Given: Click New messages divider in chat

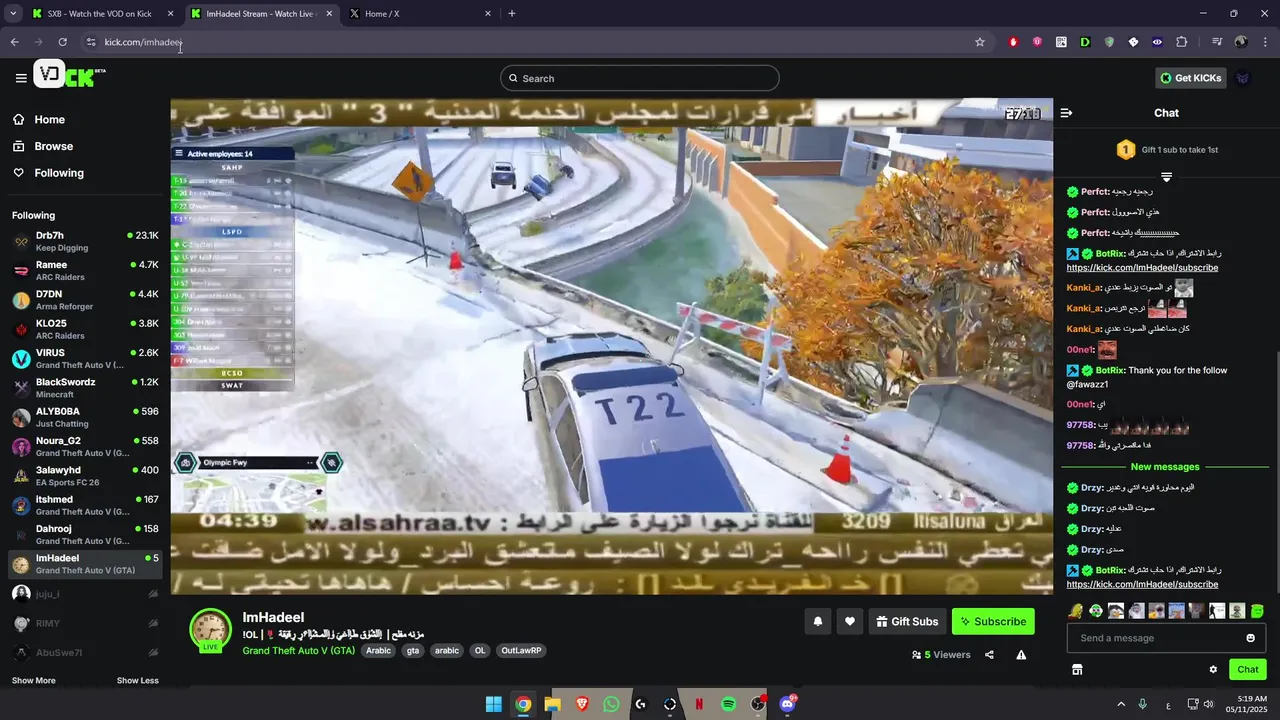Looking at the screenshot, I should pyautogui.click(x=1165, y=467).
